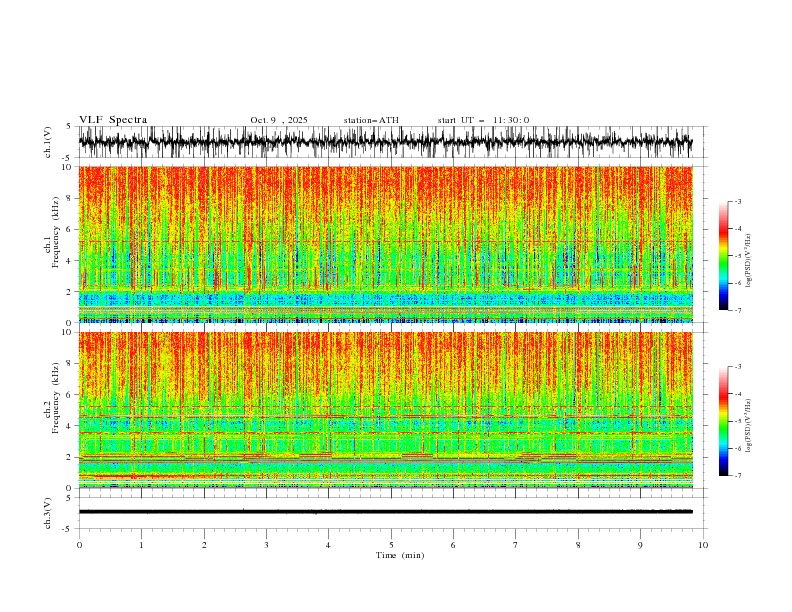The height and width of the screenshot is (612, 792).
Task: Click the "ch.1(V)" axis label
Action: 48,142
